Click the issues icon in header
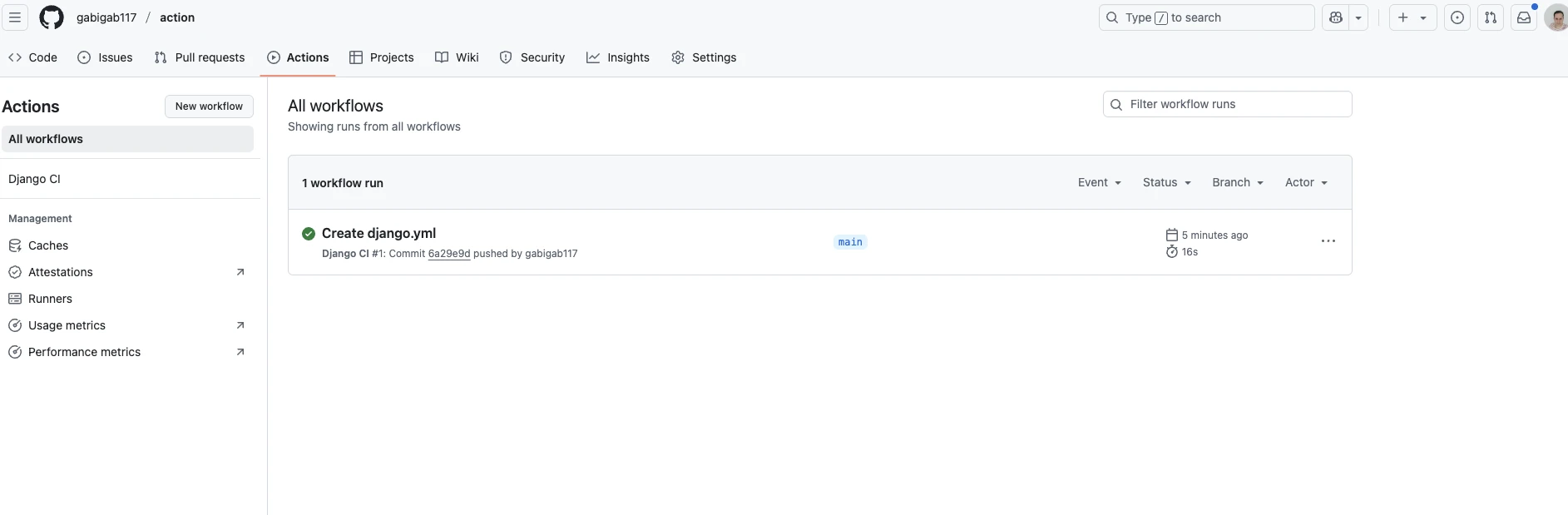This screenshot has width=1568, height=515. [1457, 17]
